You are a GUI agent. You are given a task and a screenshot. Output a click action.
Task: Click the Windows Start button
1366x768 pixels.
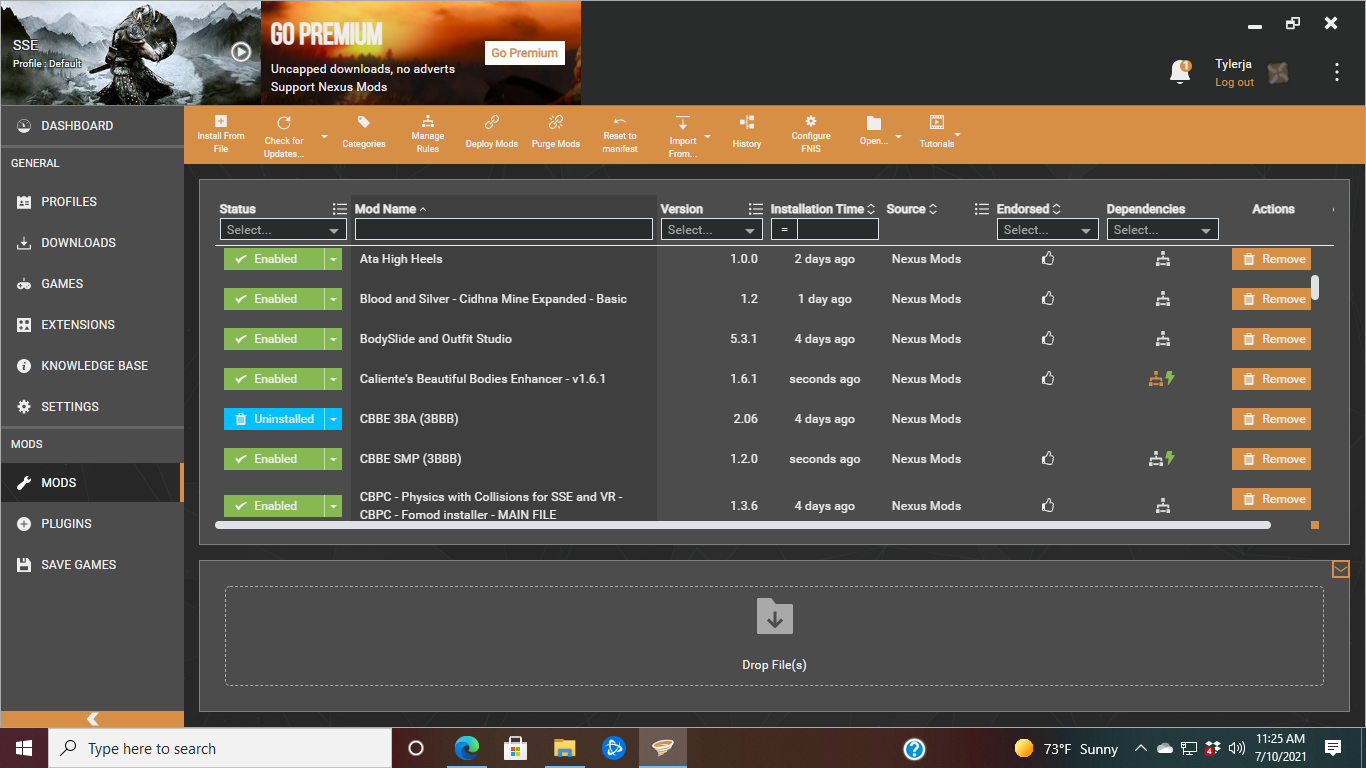[24, 748]
